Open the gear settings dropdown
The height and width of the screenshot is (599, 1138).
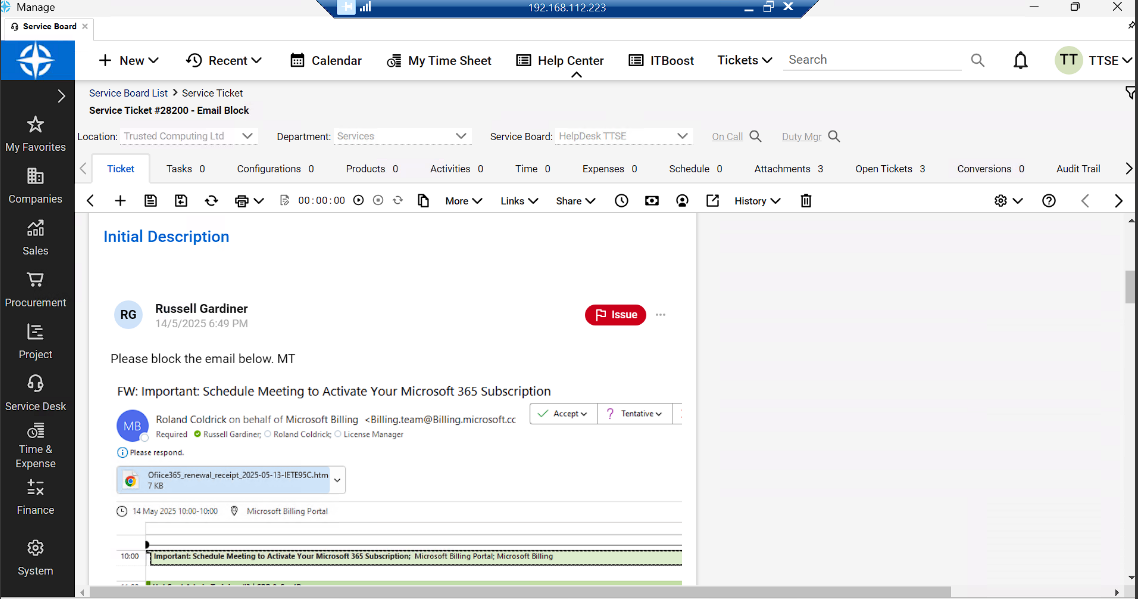click(1008, 200)
